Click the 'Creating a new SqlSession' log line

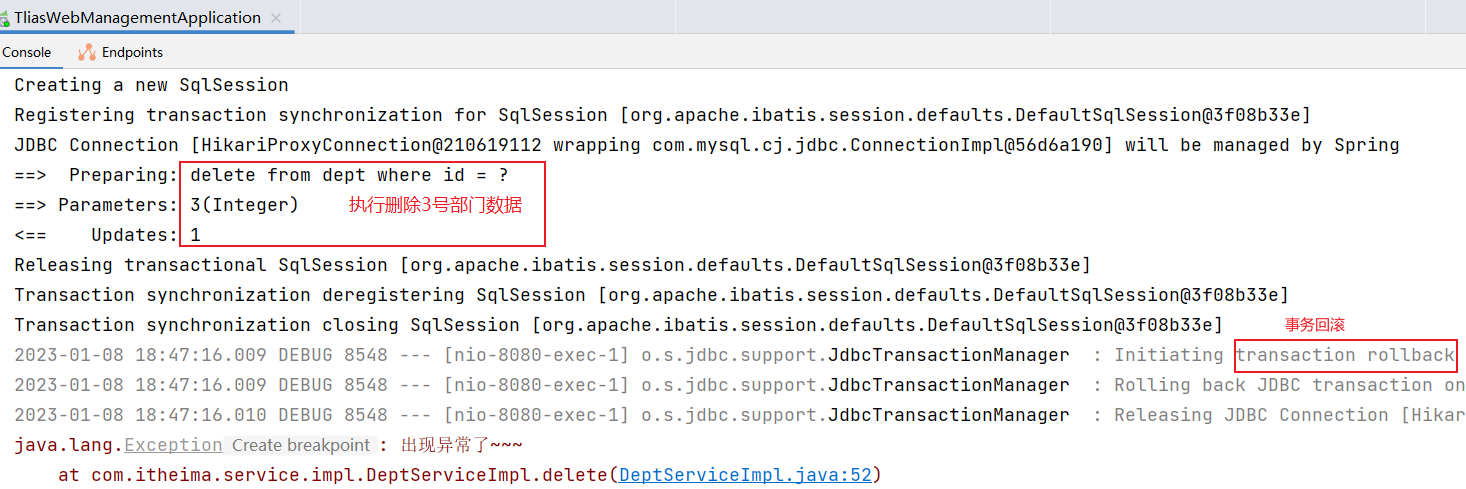coord(151,85)
